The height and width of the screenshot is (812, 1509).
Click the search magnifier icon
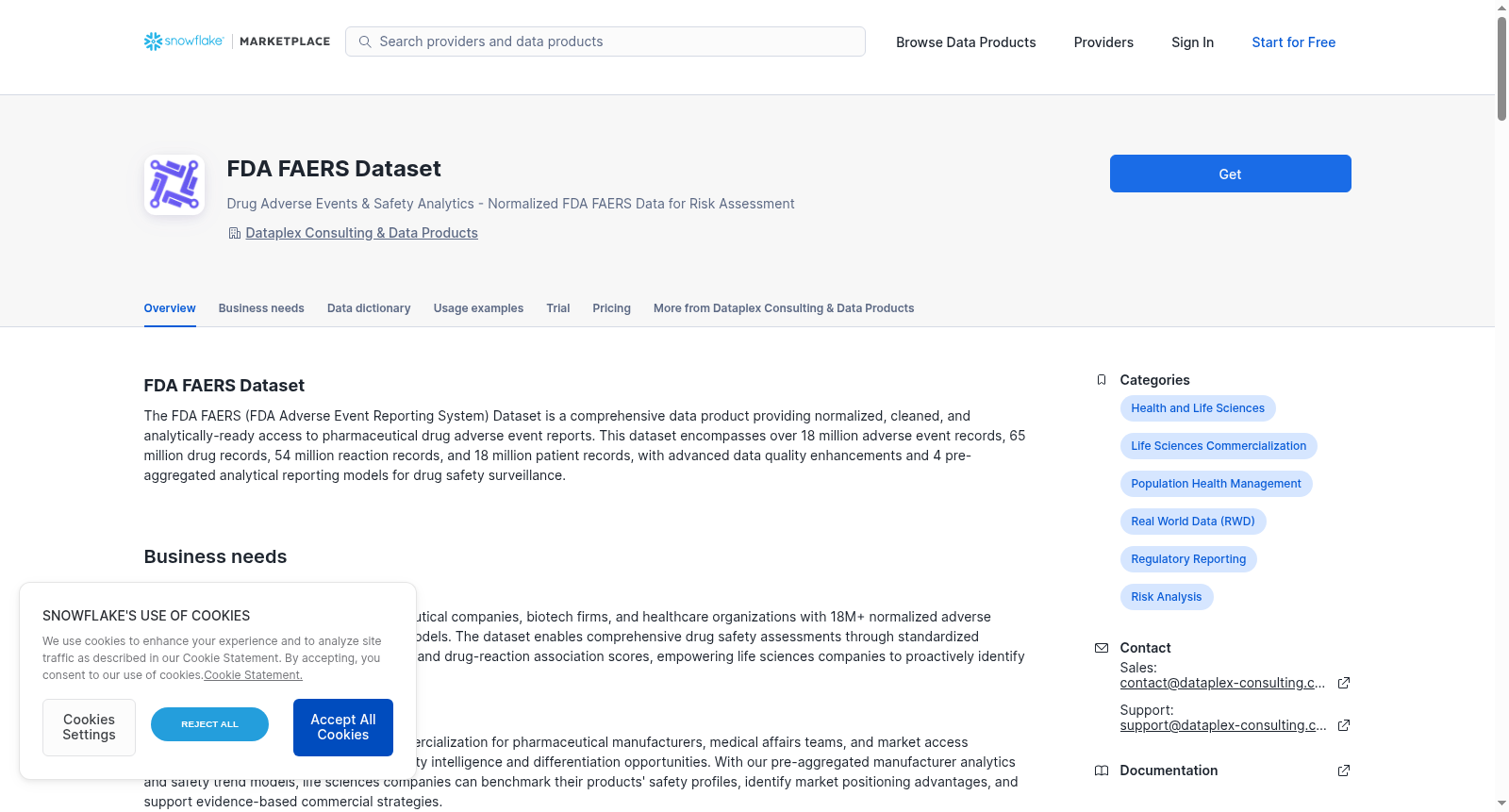pyautogui.click(x=365, y=41)
